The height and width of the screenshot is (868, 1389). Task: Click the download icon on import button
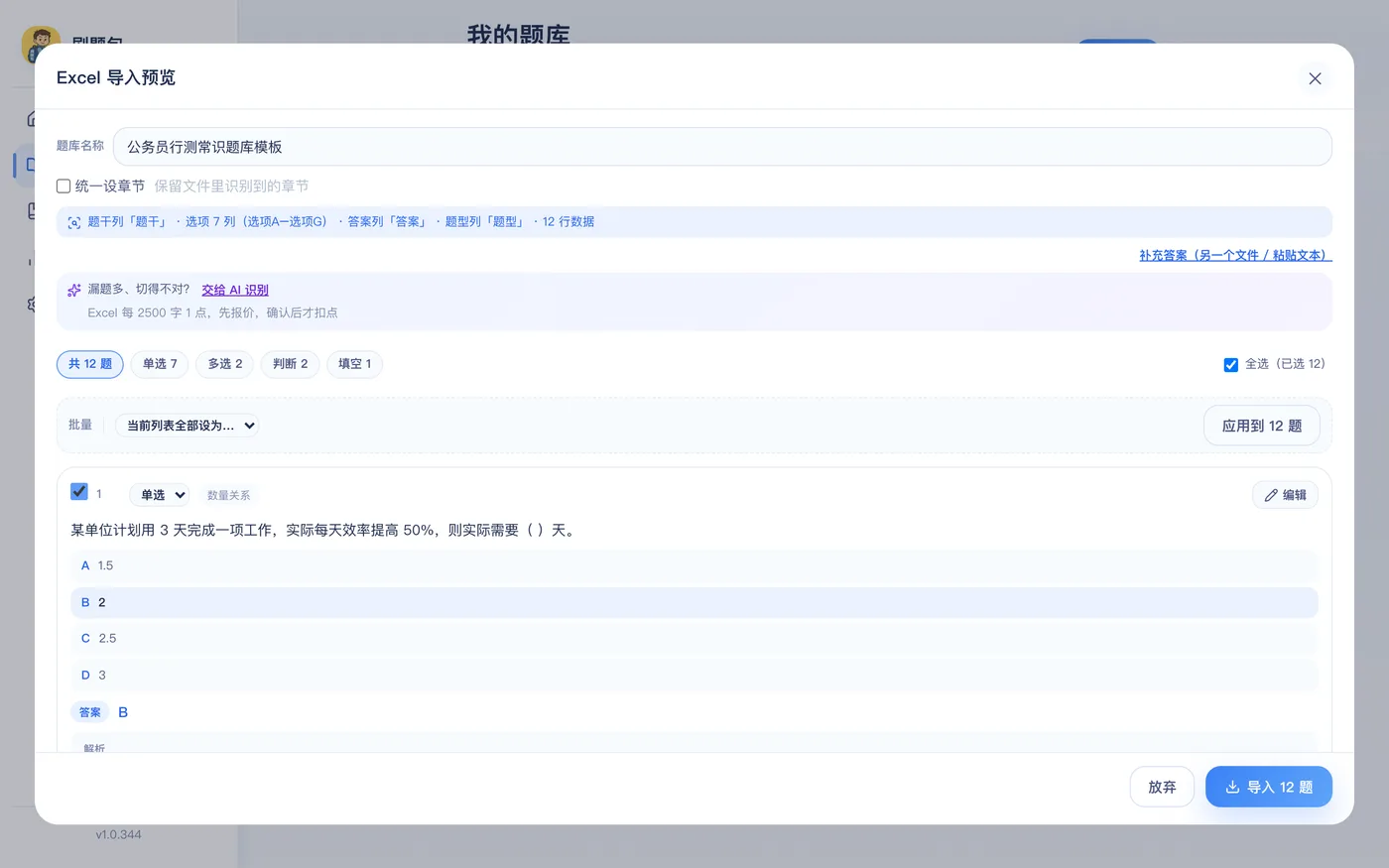[1232, 787]
